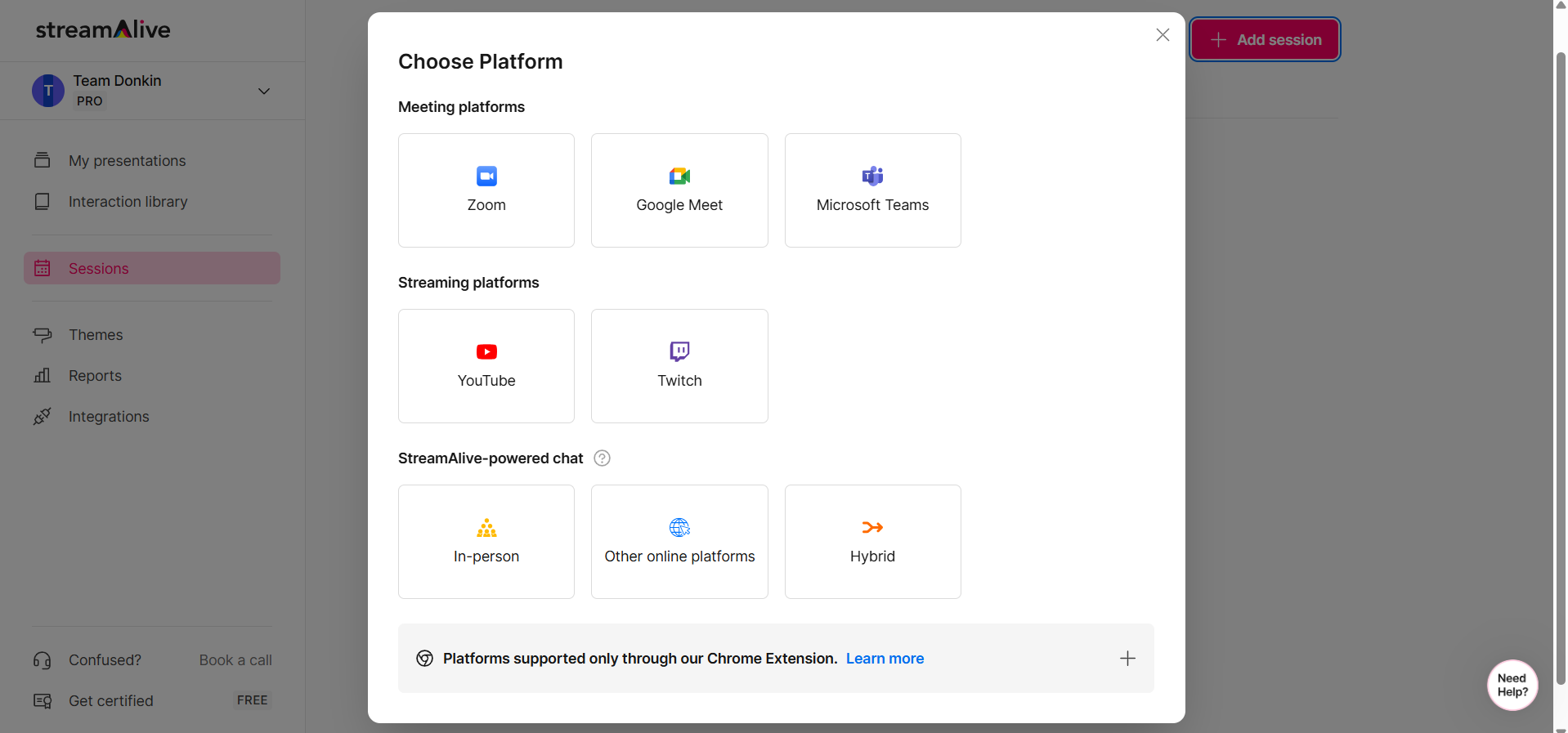This screenshot has height=733, width=1568.
Task: Open StreamAlive-powered chat help tooltip icon
Action: 602,458
